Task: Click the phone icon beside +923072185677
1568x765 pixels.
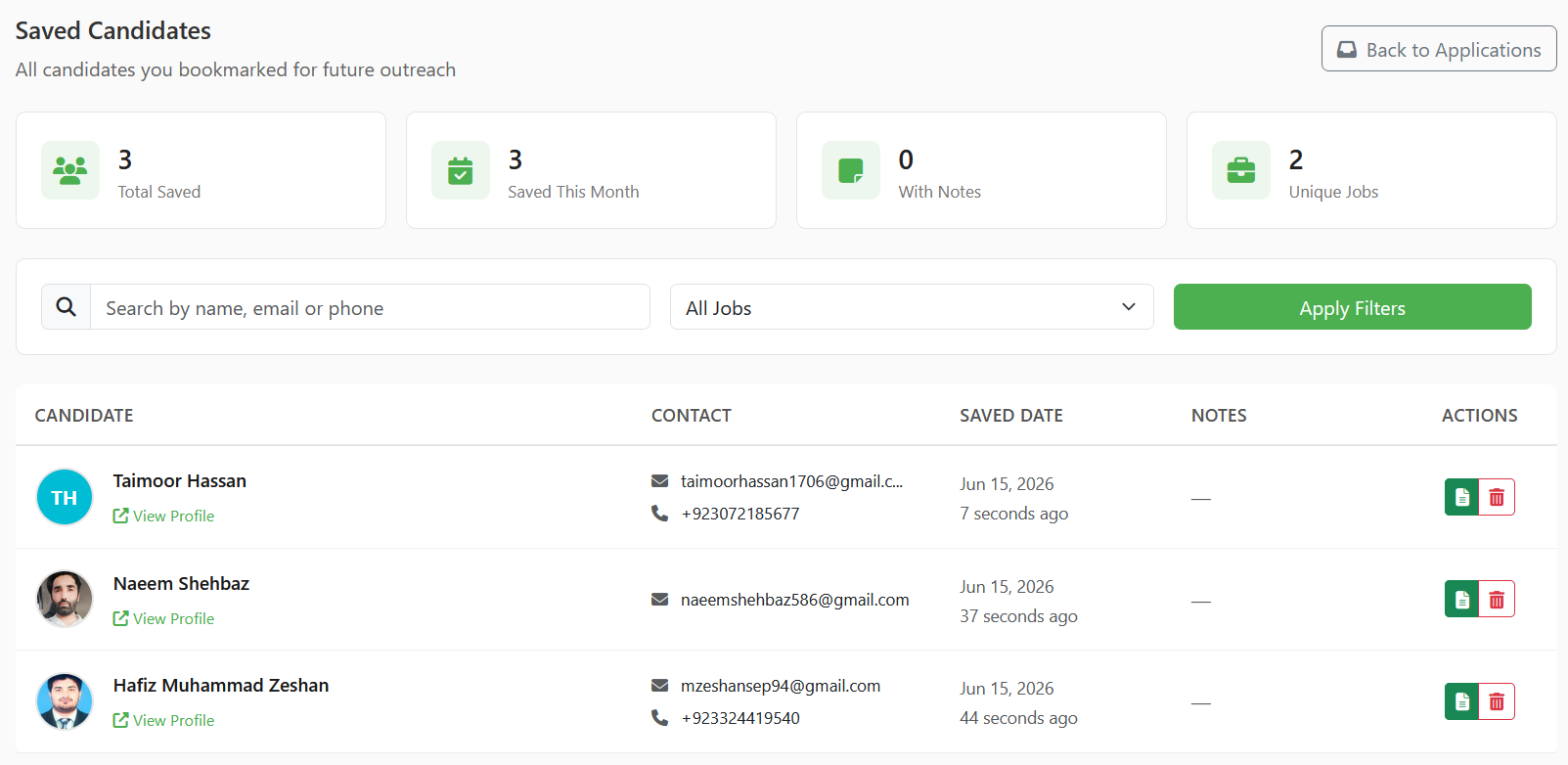Action: tap(660, 514)
